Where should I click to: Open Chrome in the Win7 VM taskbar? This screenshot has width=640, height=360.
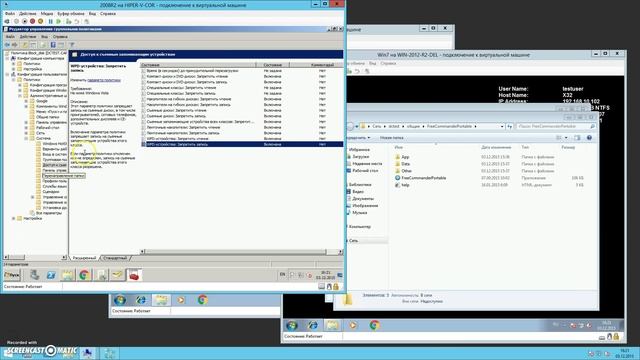(x=375, y=325)
